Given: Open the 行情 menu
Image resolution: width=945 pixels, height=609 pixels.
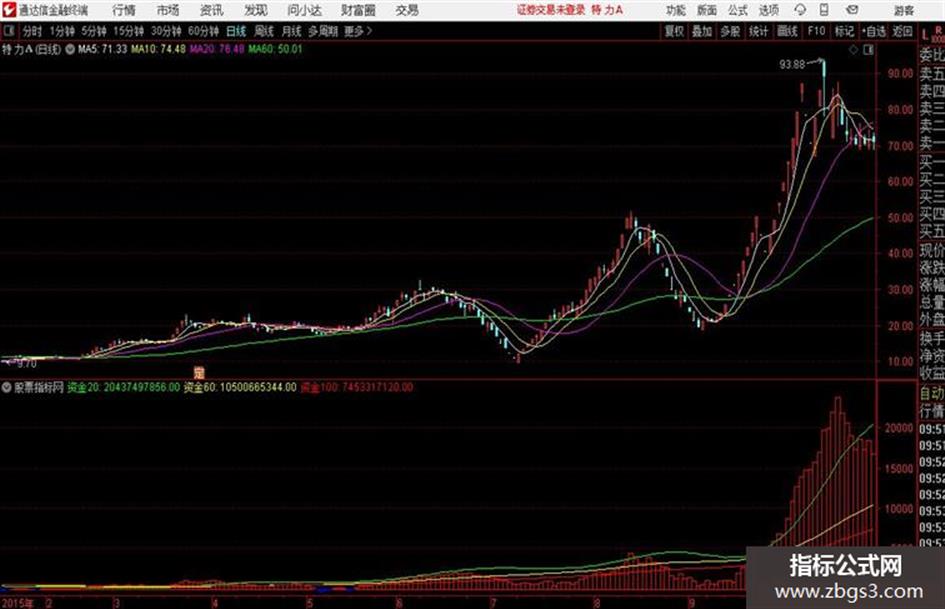Looking at the screenshot, I should point(124,10).
